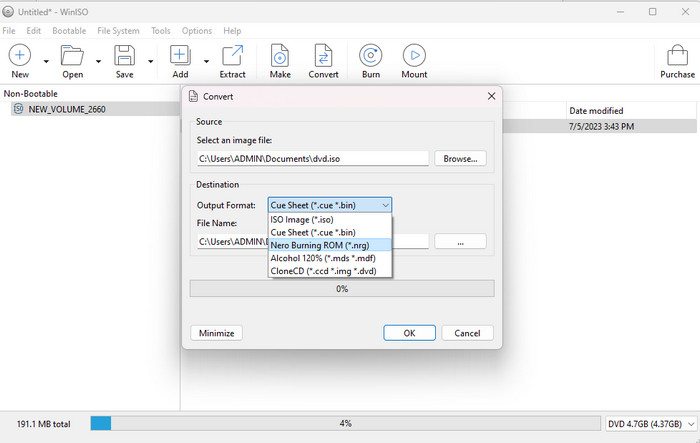Open the File menu
The height and width of the screenshot is (443, 700).
coord(9,31)
